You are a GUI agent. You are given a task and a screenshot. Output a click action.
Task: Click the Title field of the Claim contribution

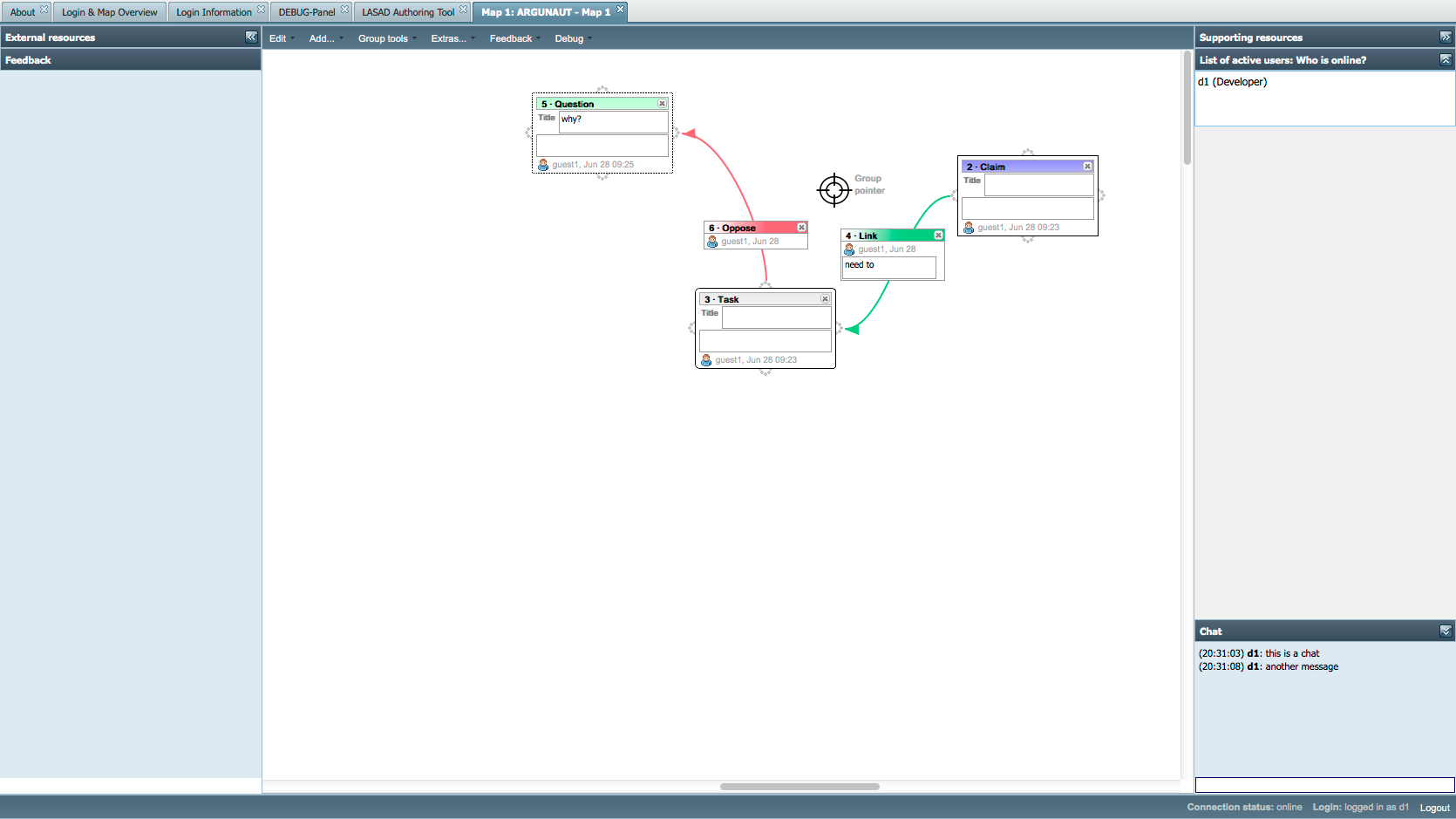tap(1038, 185)
